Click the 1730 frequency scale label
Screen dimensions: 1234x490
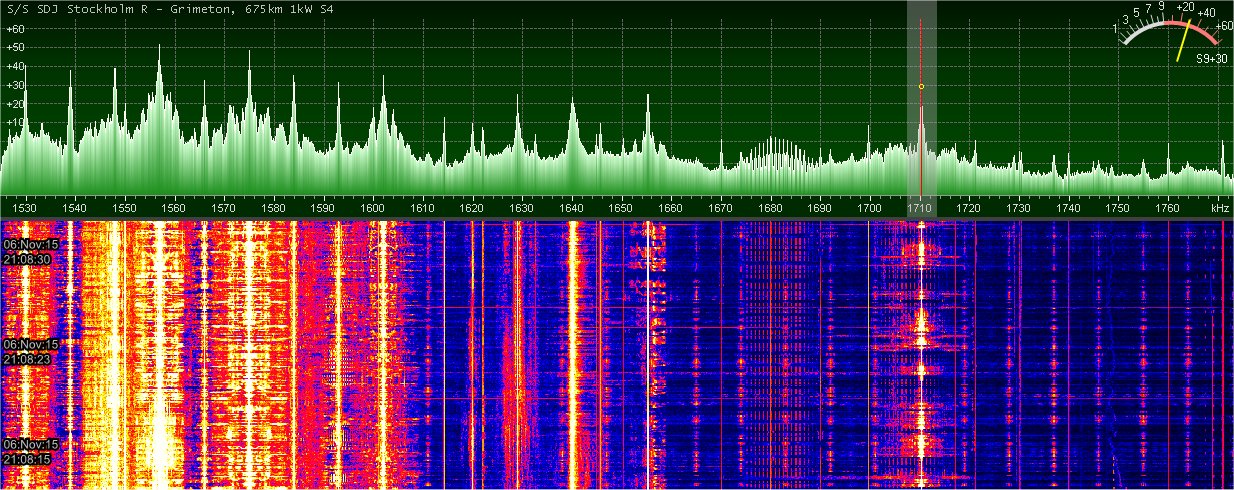[x=1018, y=208]
